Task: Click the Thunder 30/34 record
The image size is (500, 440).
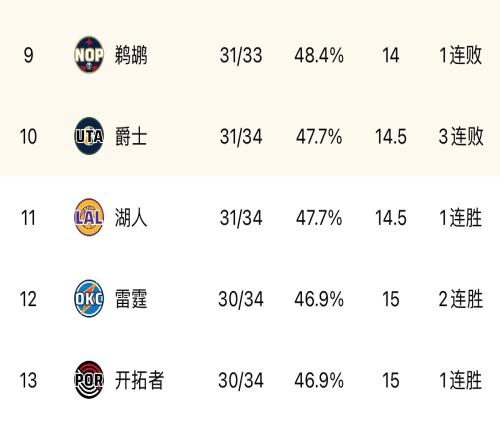Action: point(241,299)
